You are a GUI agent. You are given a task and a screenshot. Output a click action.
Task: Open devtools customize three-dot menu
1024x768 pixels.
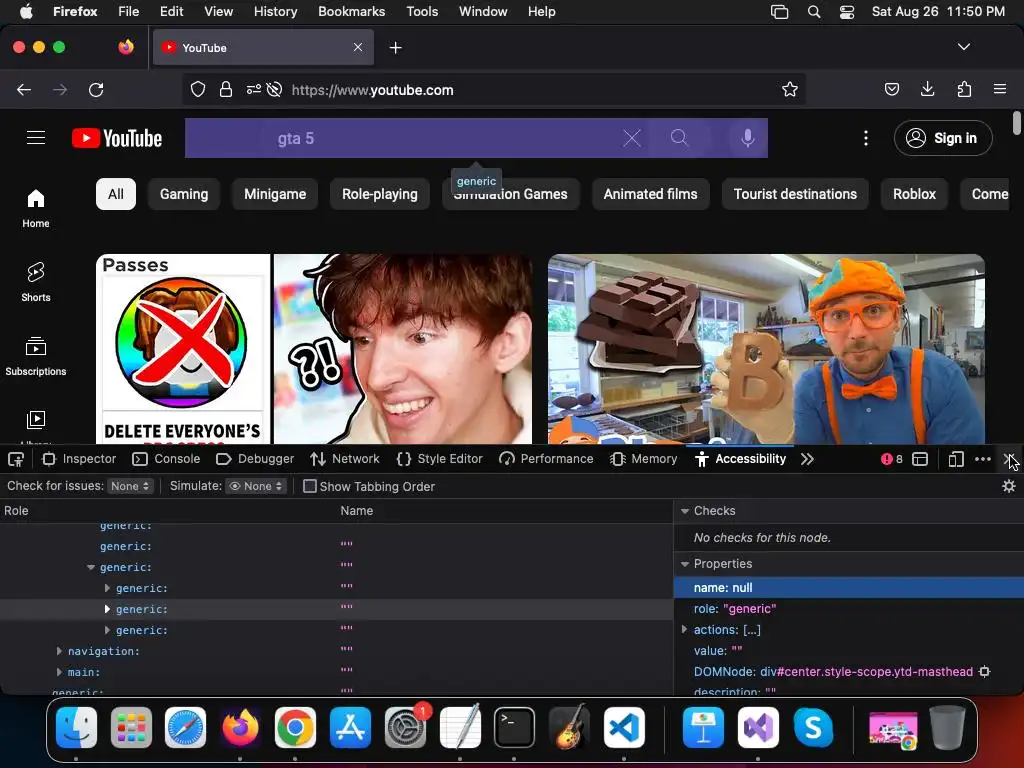coord(983,459)
